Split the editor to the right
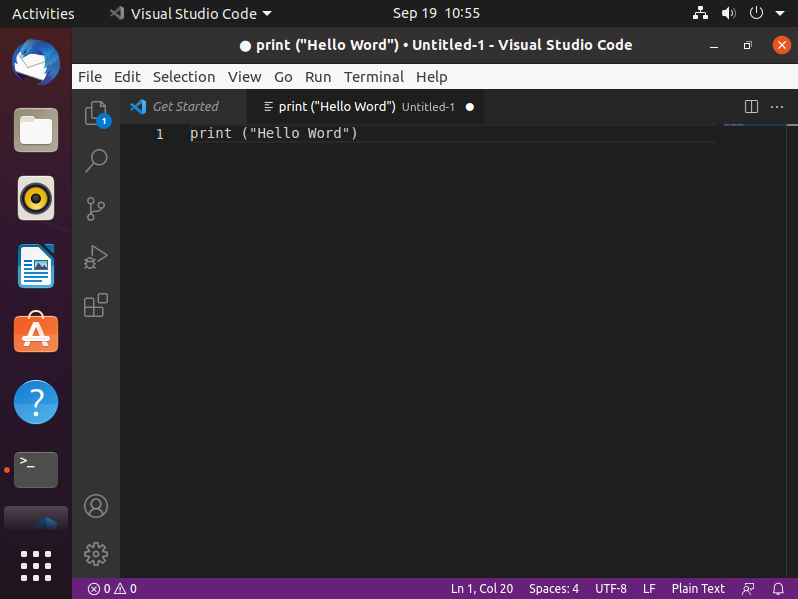The image size is (798, 599). [x=751, y=106]
